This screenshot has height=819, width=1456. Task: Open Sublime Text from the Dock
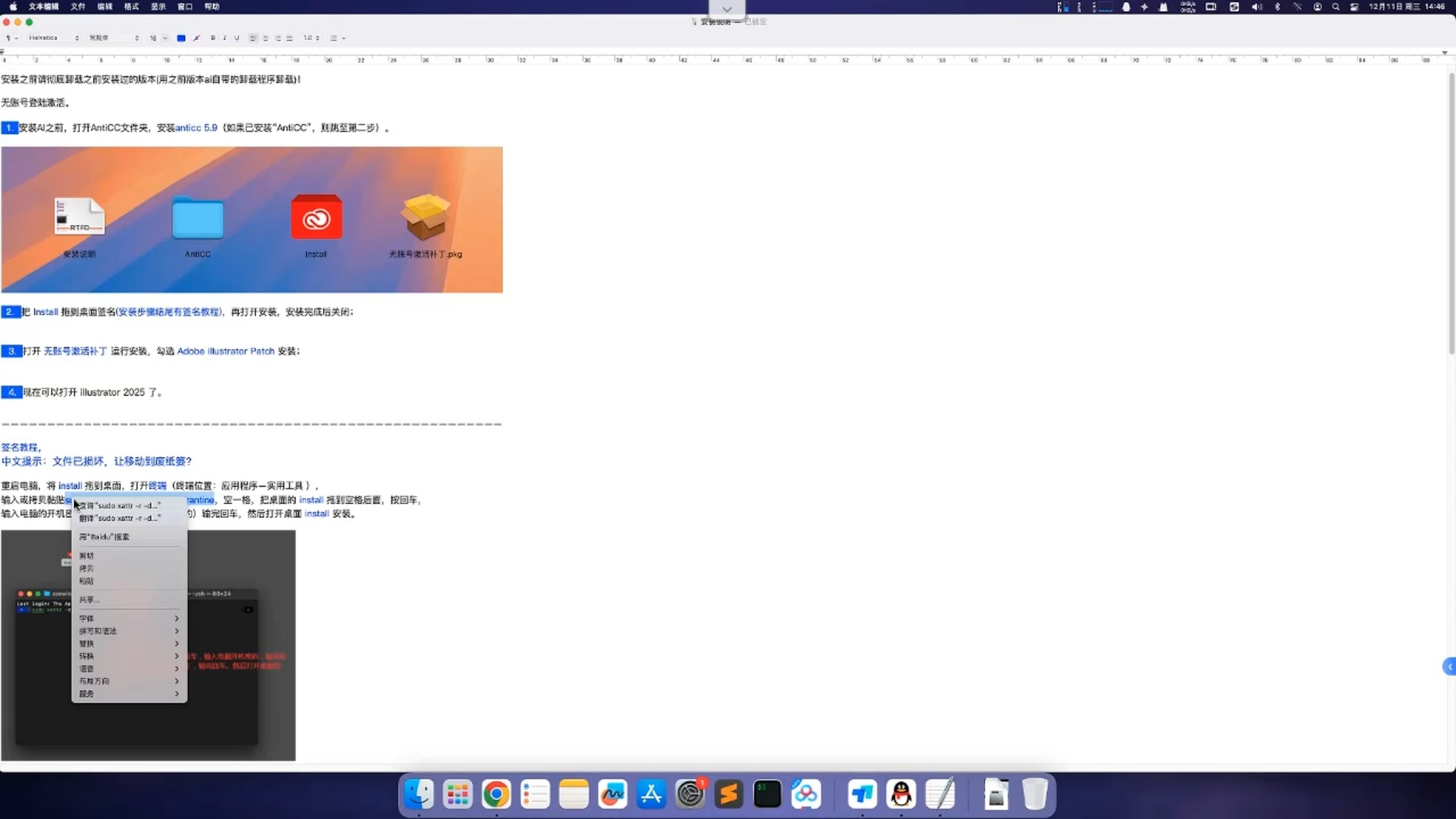[729, 794]
